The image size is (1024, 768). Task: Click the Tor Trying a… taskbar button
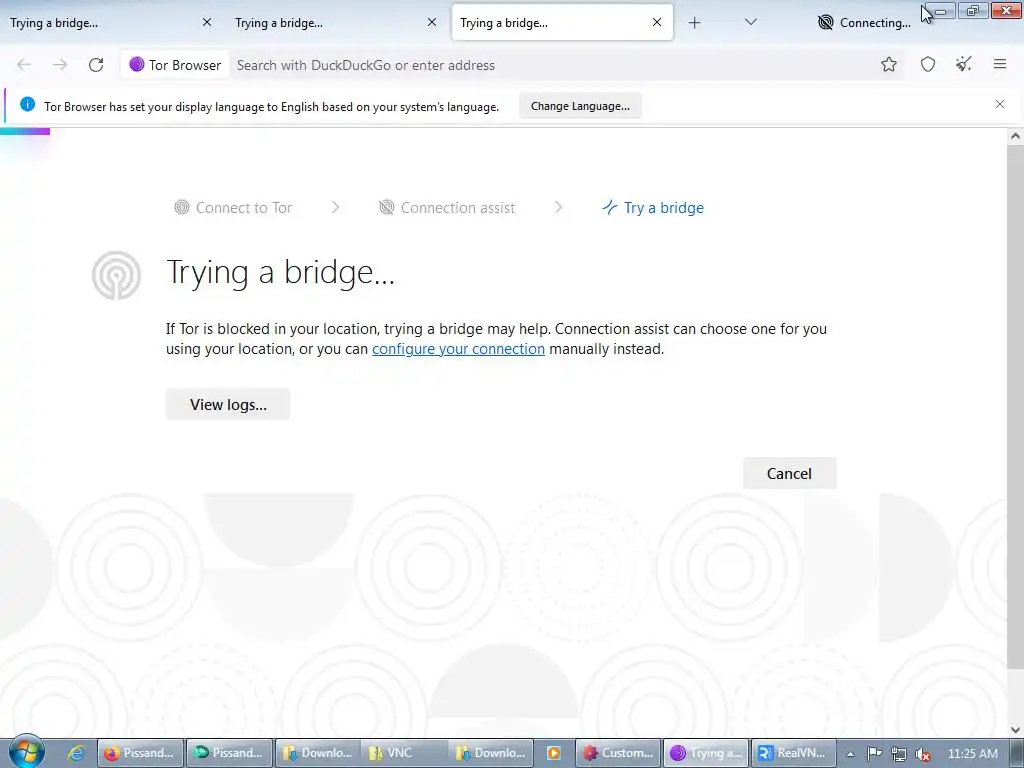[x=706, y=753]
